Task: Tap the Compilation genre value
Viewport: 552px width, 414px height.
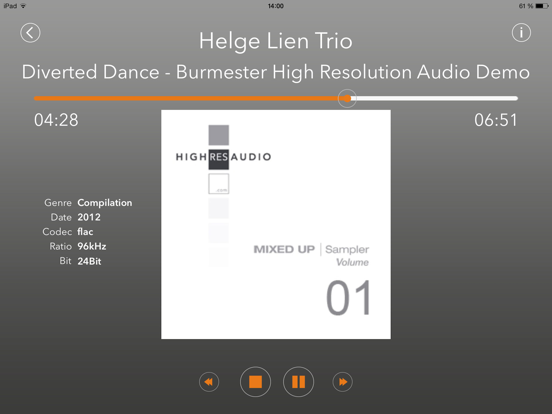Action: 105,203
